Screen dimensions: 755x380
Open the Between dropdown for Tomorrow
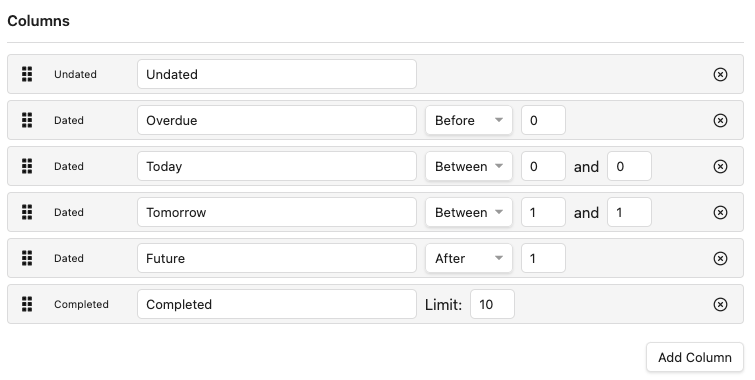click(469, 212)
